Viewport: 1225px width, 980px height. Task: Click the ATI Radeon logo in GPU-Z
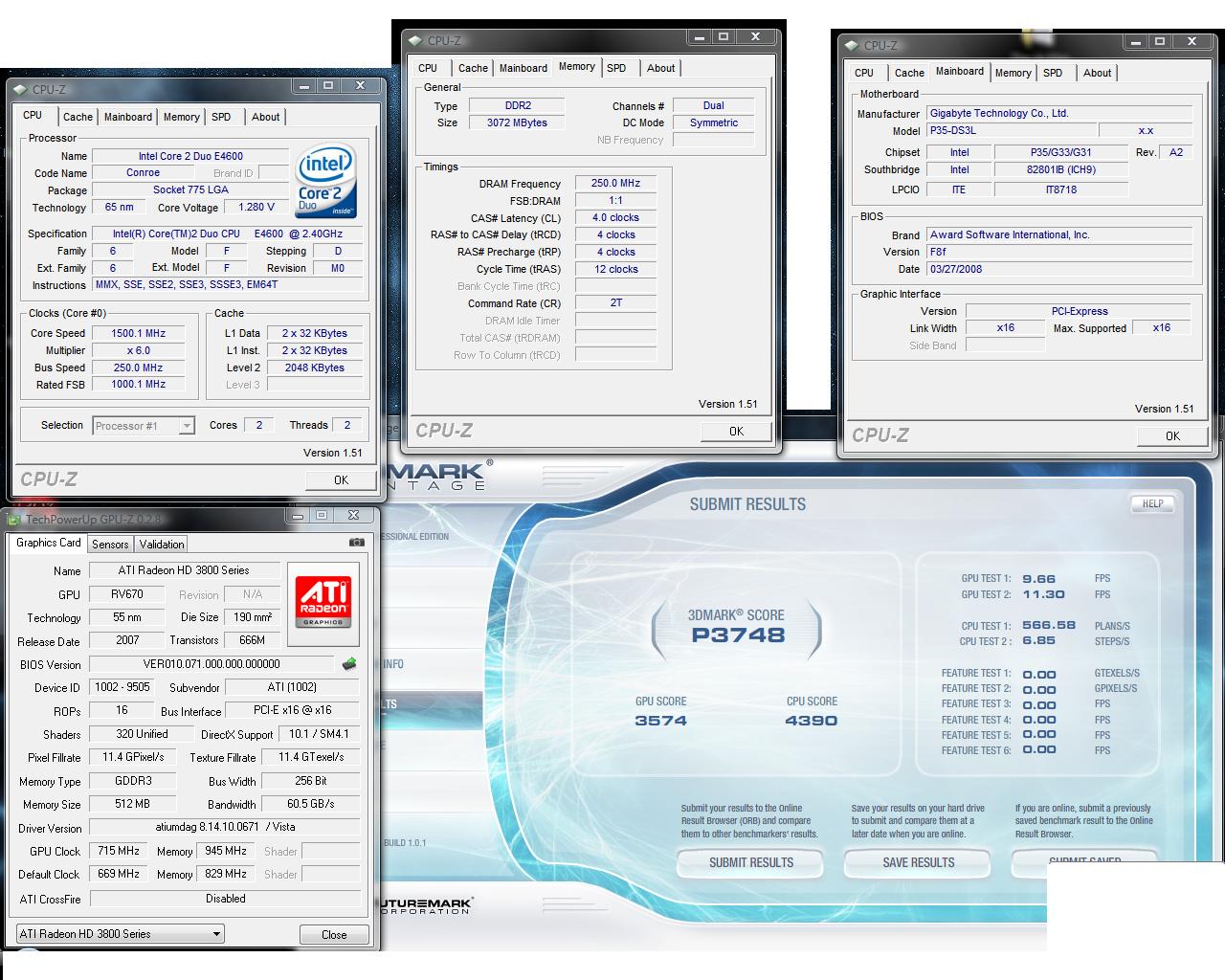(323, 601)
